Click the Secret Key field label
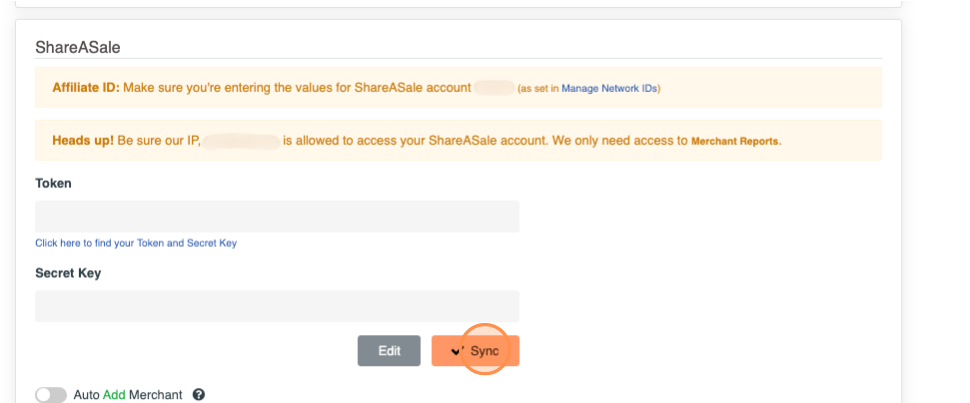 coord(68,272)
